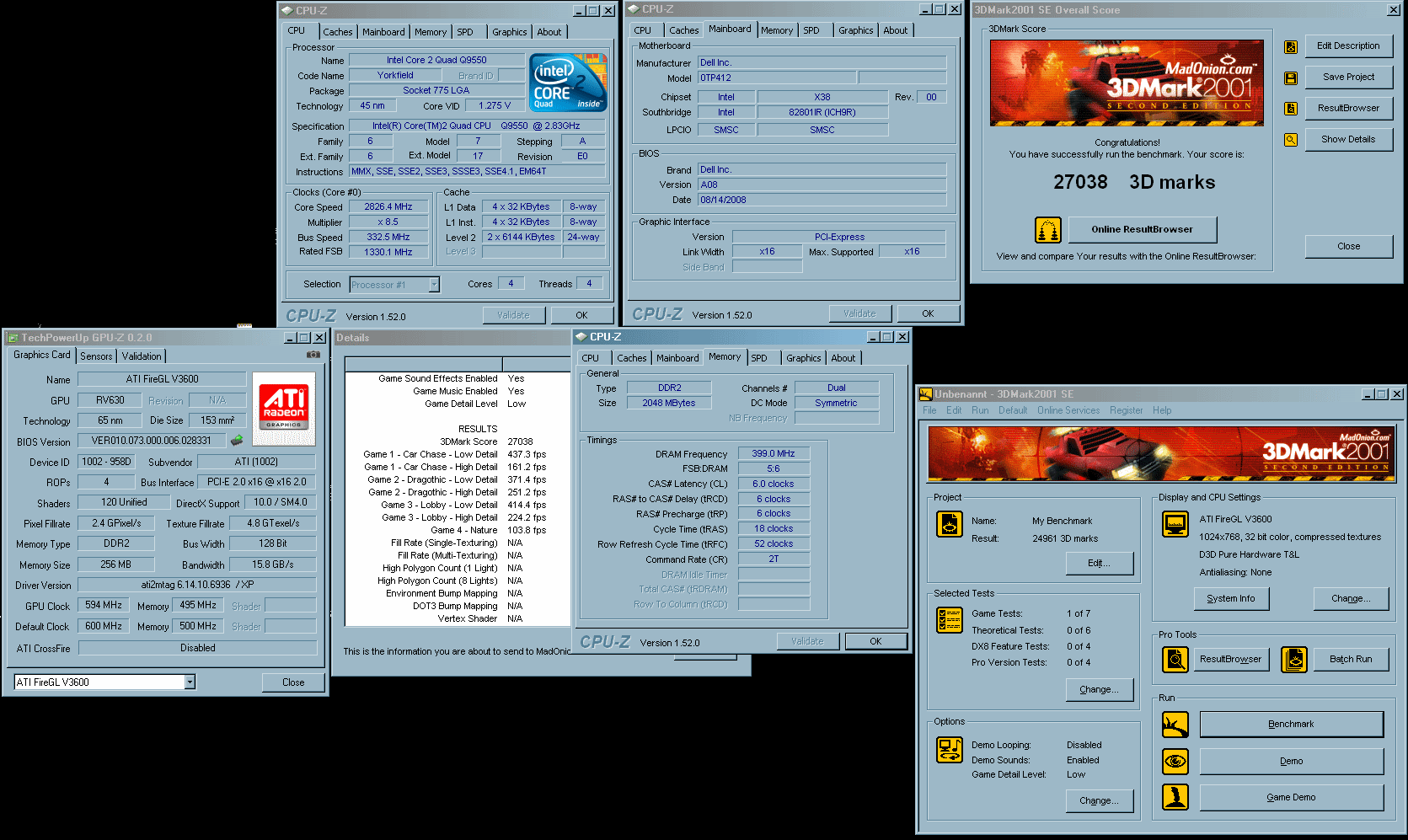This screenshot has width=1408, height=840.
Task: Click 3DMark2001 SE window title icon
Action: (x=925, y=394)
